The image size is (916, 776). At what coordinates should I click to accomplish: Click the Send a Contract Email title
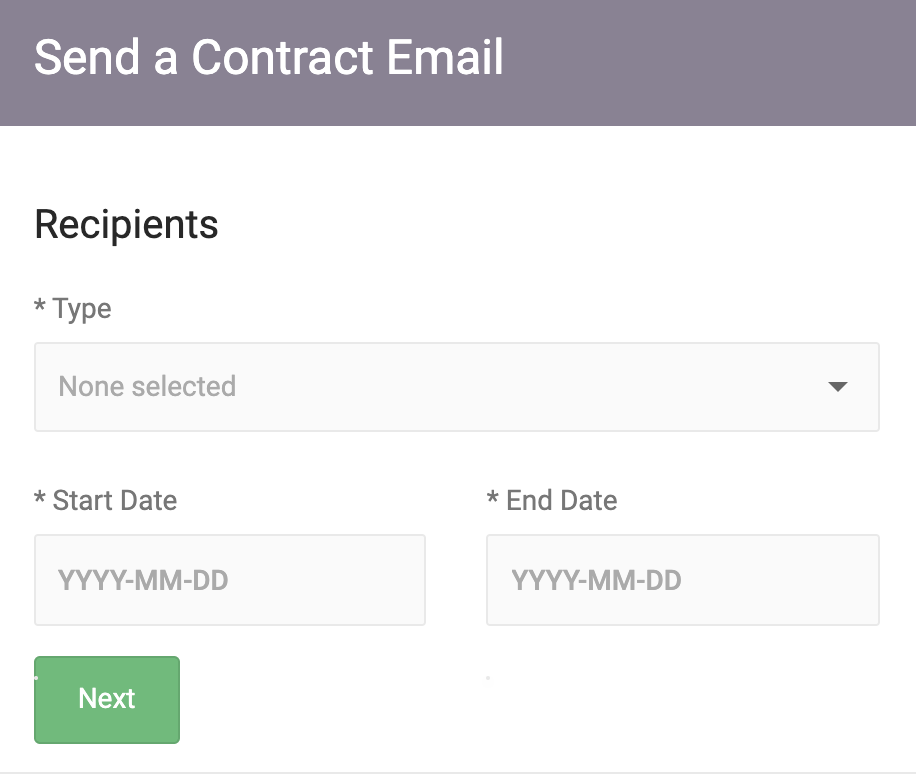tap(269, 58)
